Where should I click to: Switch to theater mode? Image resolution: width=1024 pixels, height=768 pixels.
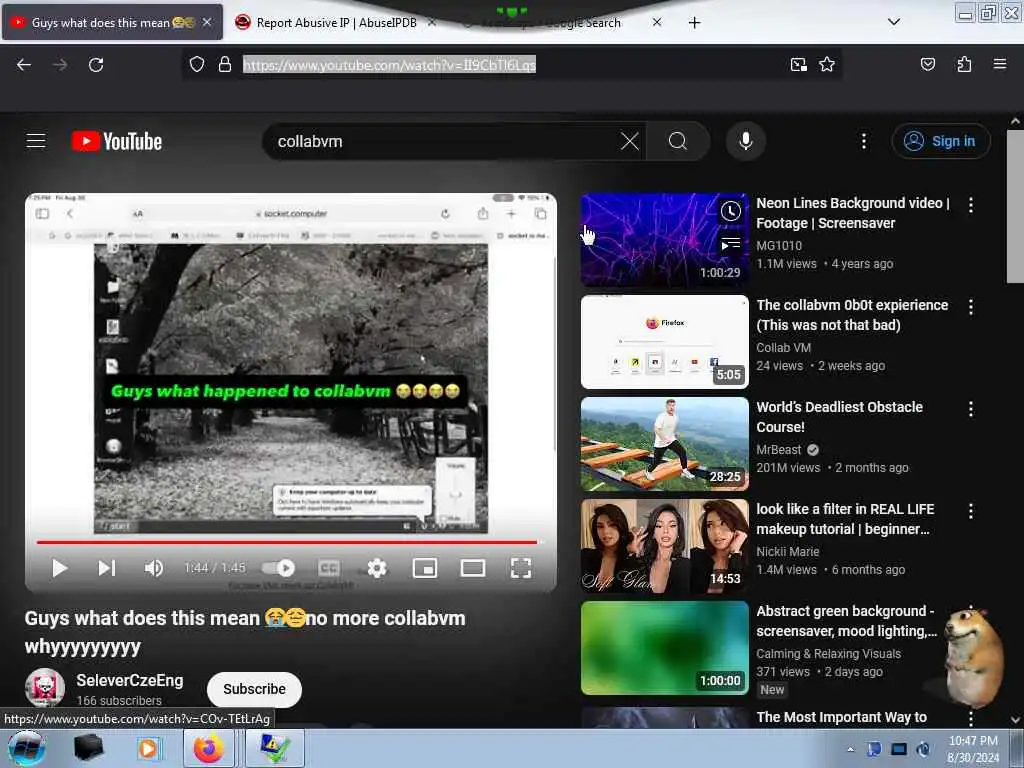click(473, 568)
